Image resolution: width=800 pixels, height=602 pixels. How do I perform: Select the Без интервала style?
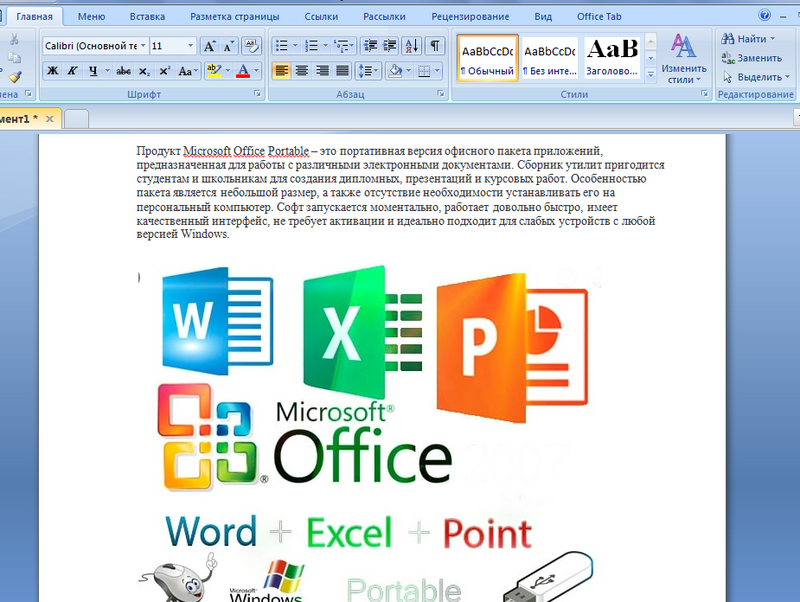coord(550,58)
